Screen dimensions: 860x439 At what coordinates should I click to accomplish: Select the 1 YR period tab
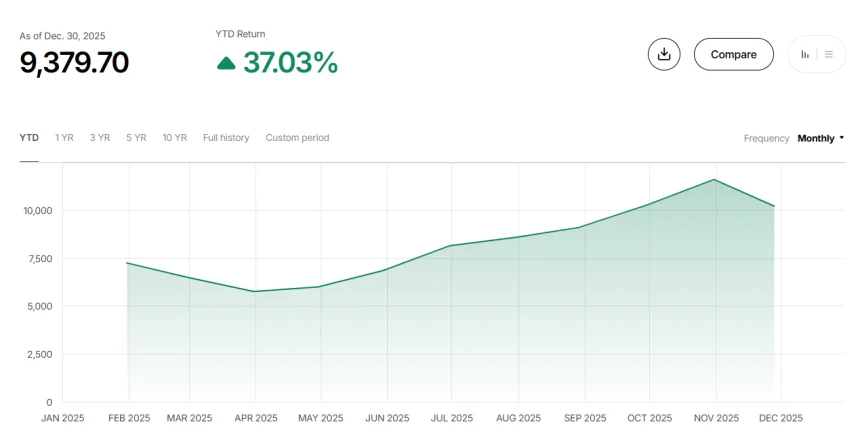(x=64, y=138)
